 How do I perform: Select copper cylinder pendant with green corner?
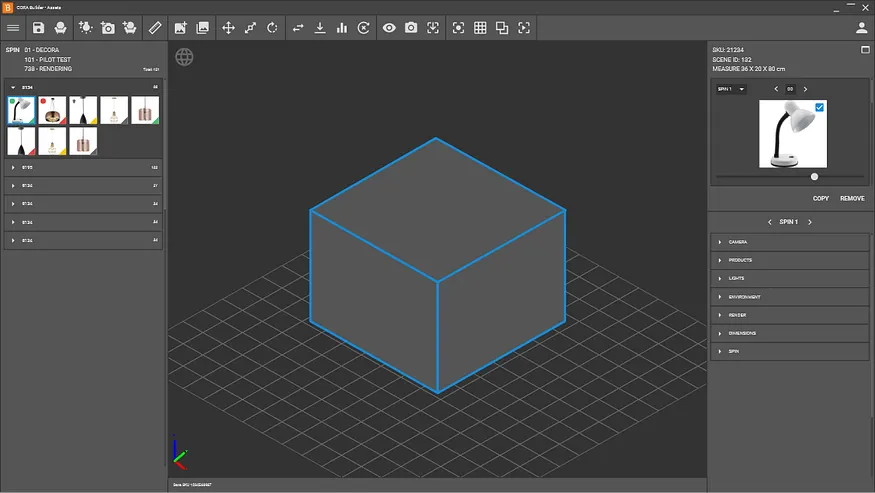click(145, 110)
